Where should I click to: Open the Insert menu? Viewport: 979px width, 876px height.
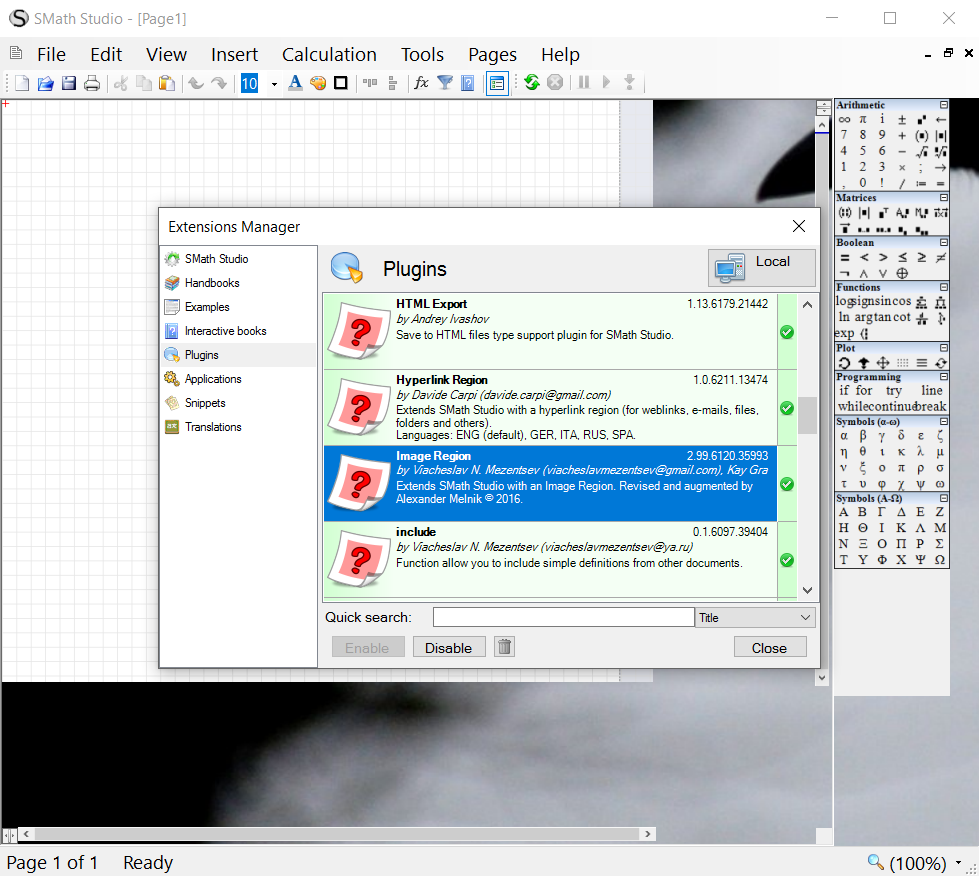(234, 54)
